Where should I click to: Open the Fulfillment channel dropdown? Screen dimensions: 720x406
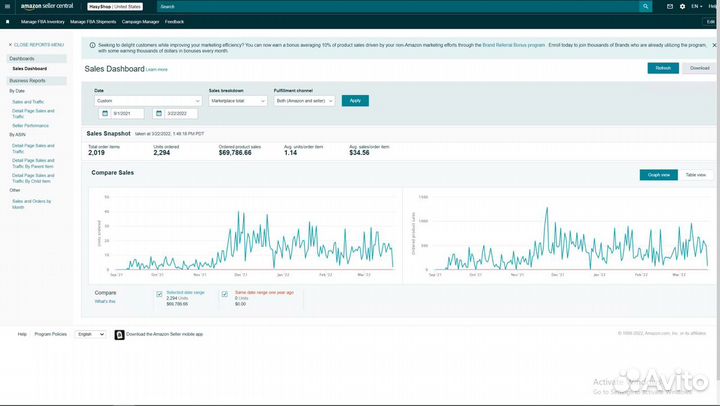pos(305,101)
